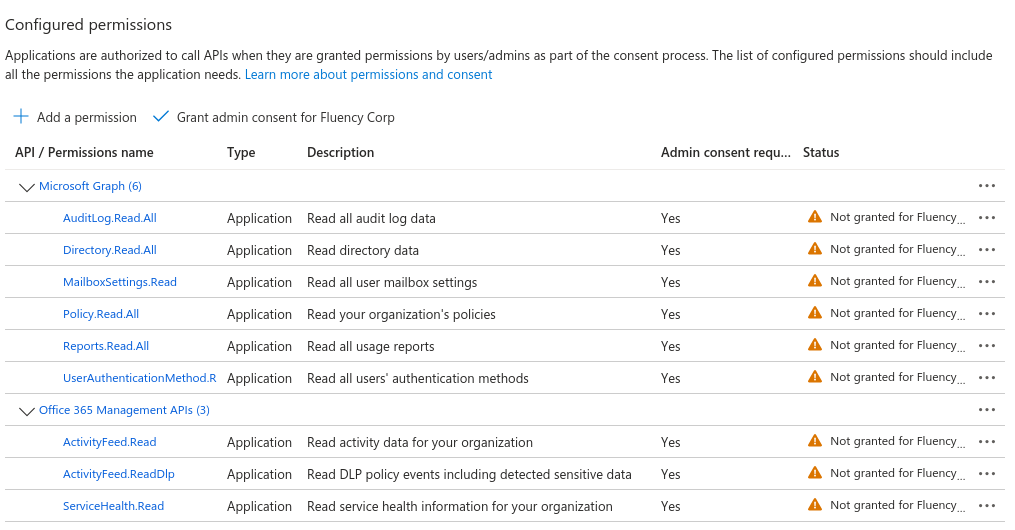This screenshot has height=530, width=1015.
Task: Open the ellipsis menu for Office 365 Management APIs group
Action: tap(987, 410)
